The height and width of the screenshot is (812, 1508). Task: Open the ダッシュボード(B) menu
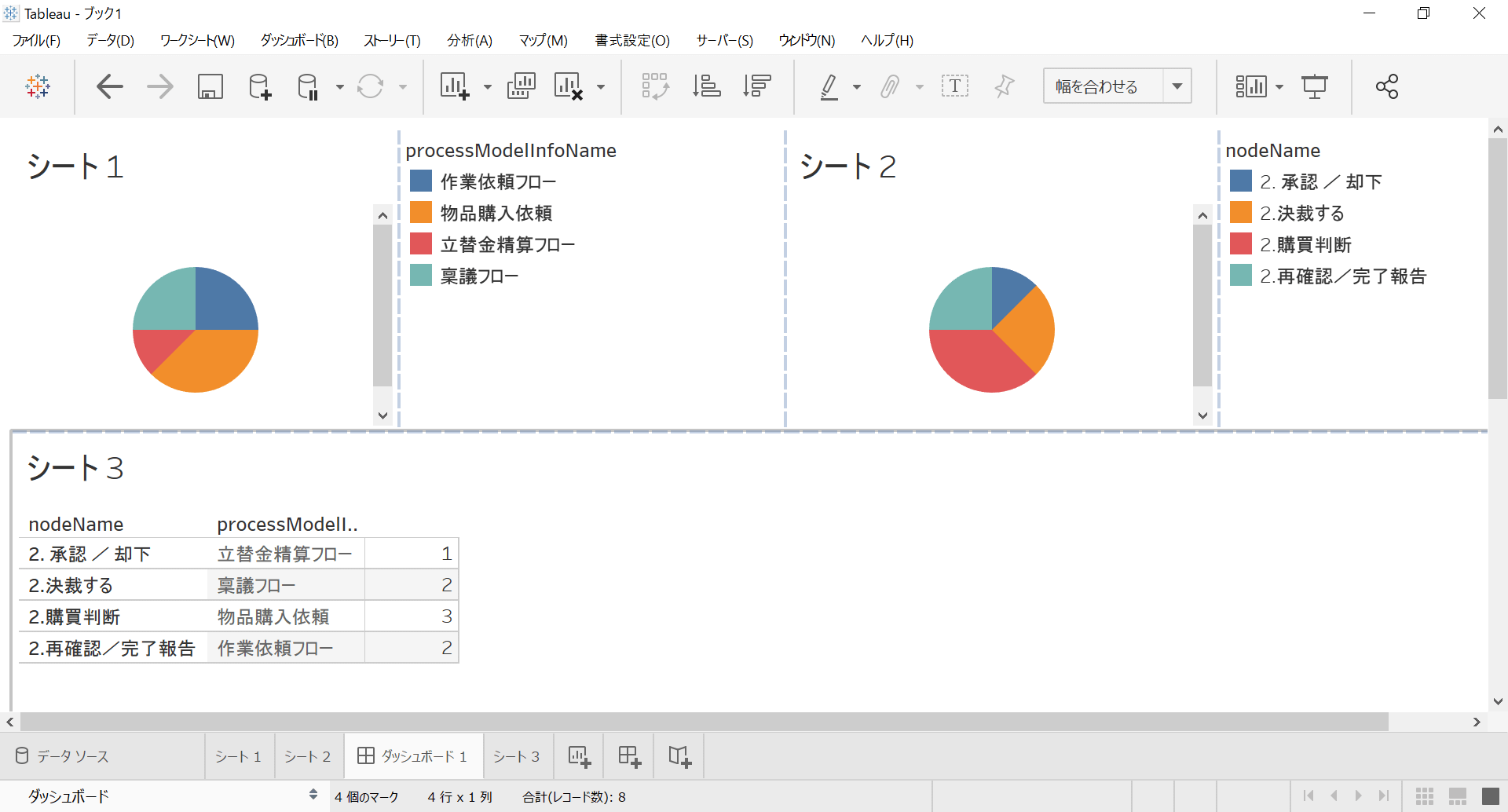299,41
